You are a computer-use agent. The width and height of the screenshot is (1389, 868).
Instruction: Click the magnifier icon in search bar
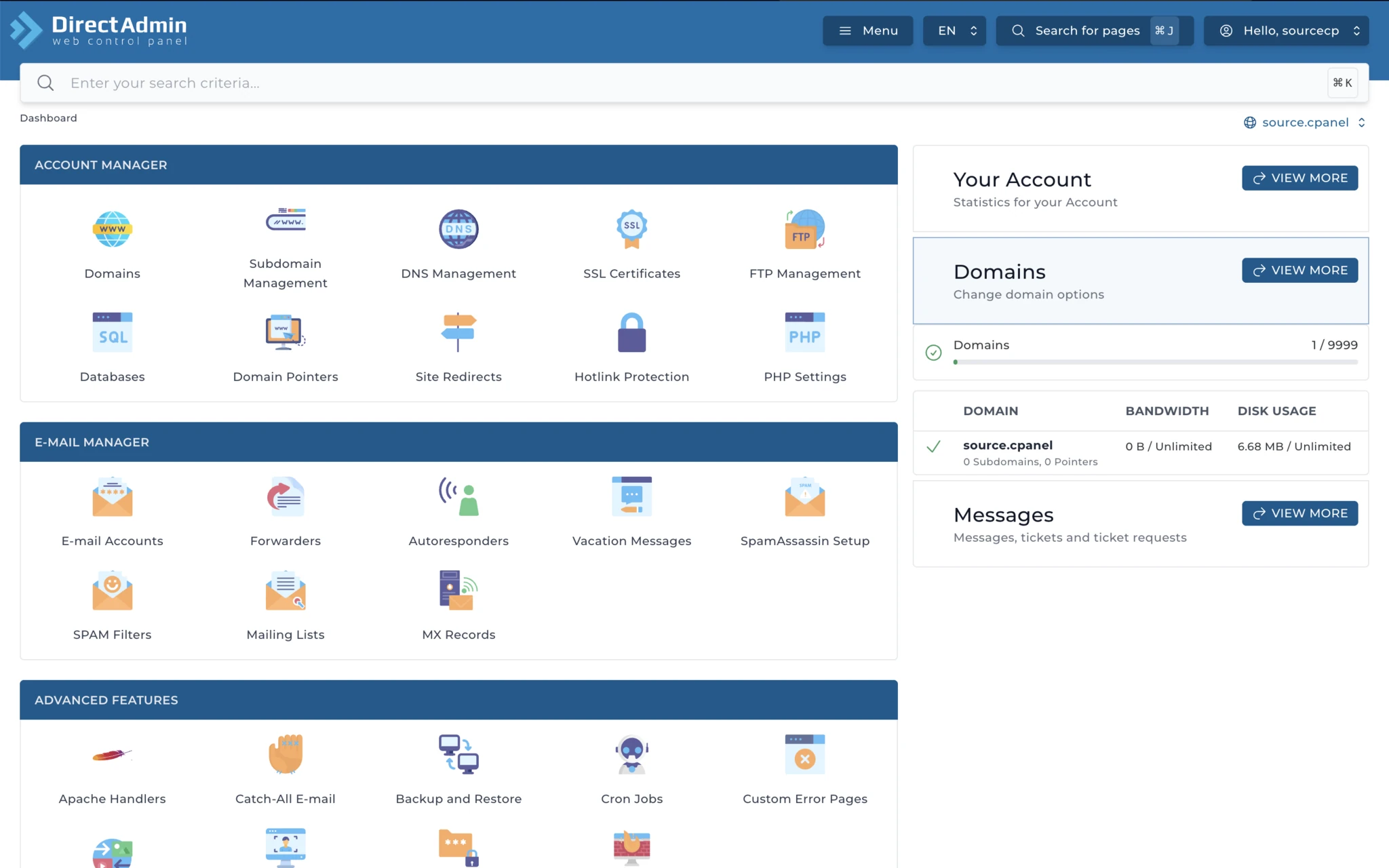coord(45,83)
